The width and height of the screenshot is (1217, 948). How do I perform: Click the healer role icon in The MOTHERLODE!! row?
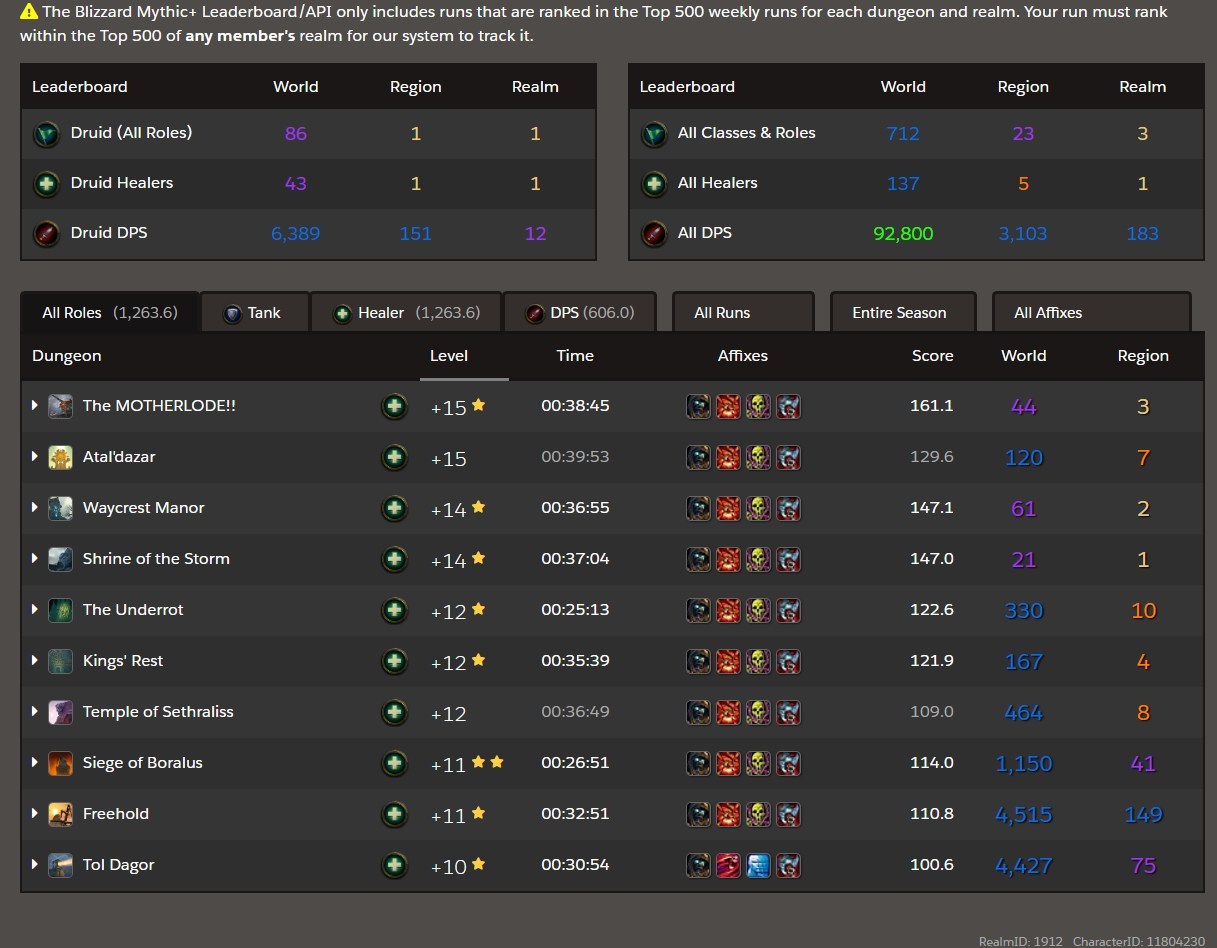click(x=395, y=407)
